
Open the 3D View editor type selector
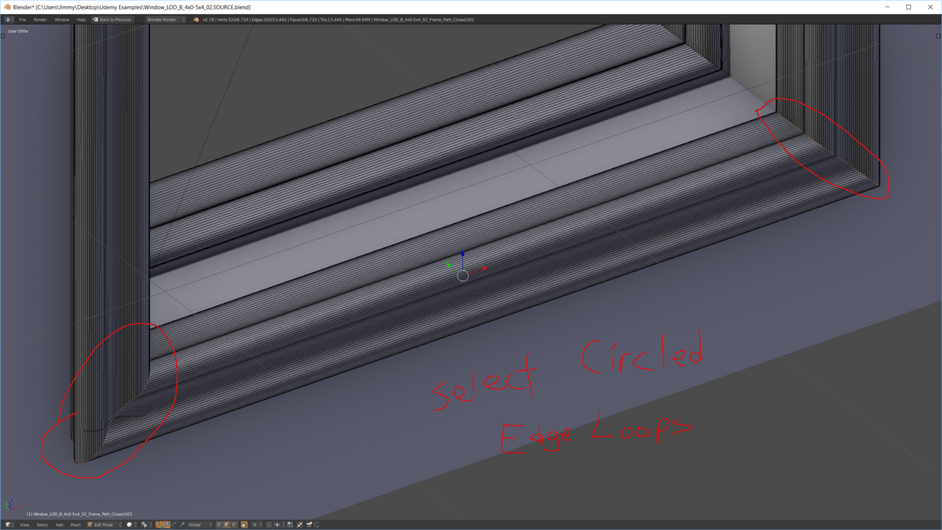tap(9, 525)
